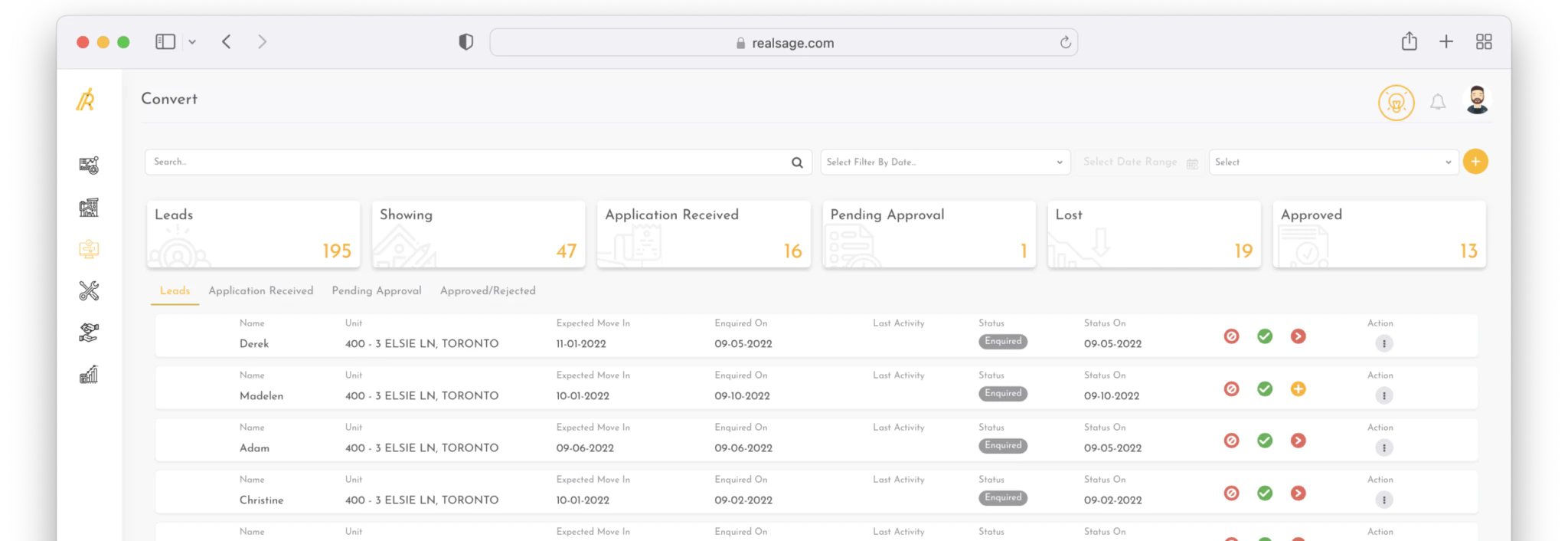Switch to the Approved/Rejected tab

(x=488, y=290)
